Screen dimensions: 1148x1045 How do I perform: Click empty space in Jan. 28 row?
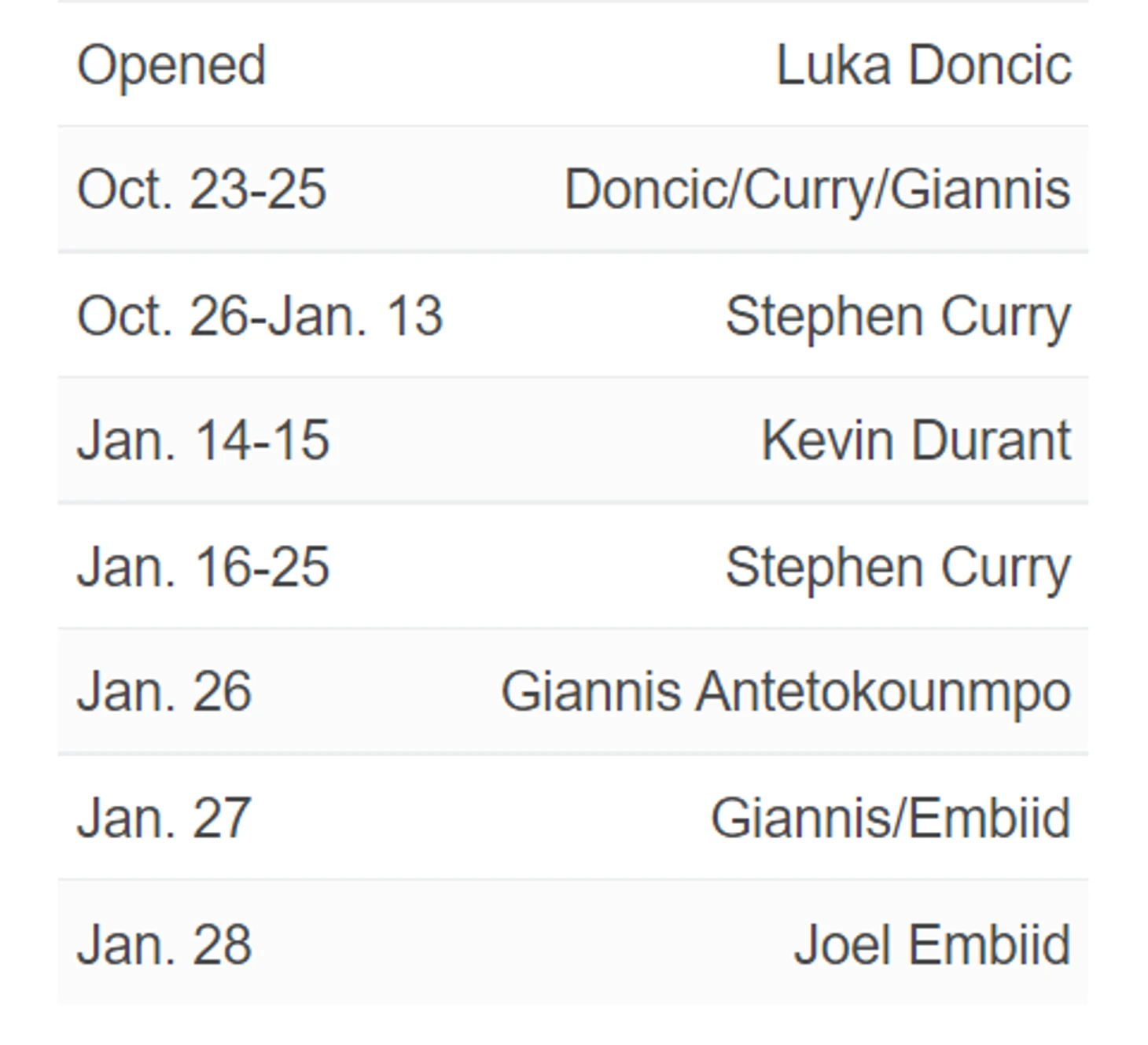point(519,944)
